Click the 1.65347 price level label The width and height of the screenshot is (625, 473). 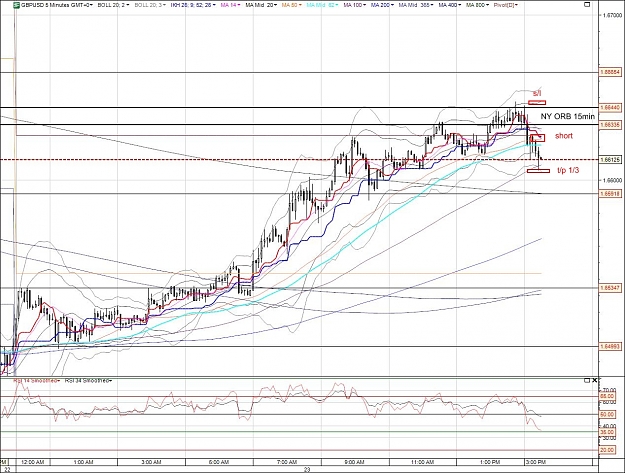610,287
